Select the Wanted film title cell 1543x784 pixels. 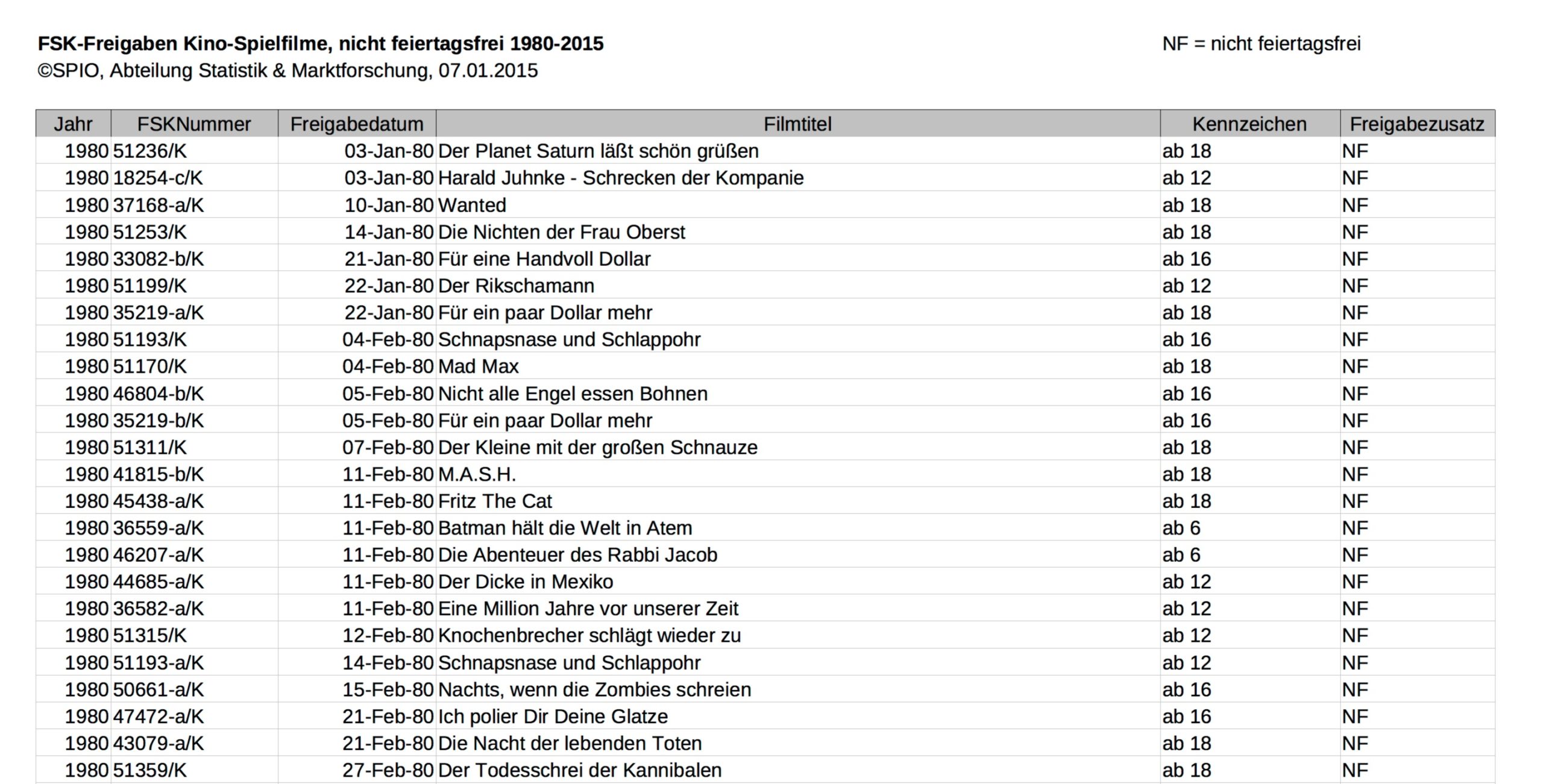tap(472, 205)
